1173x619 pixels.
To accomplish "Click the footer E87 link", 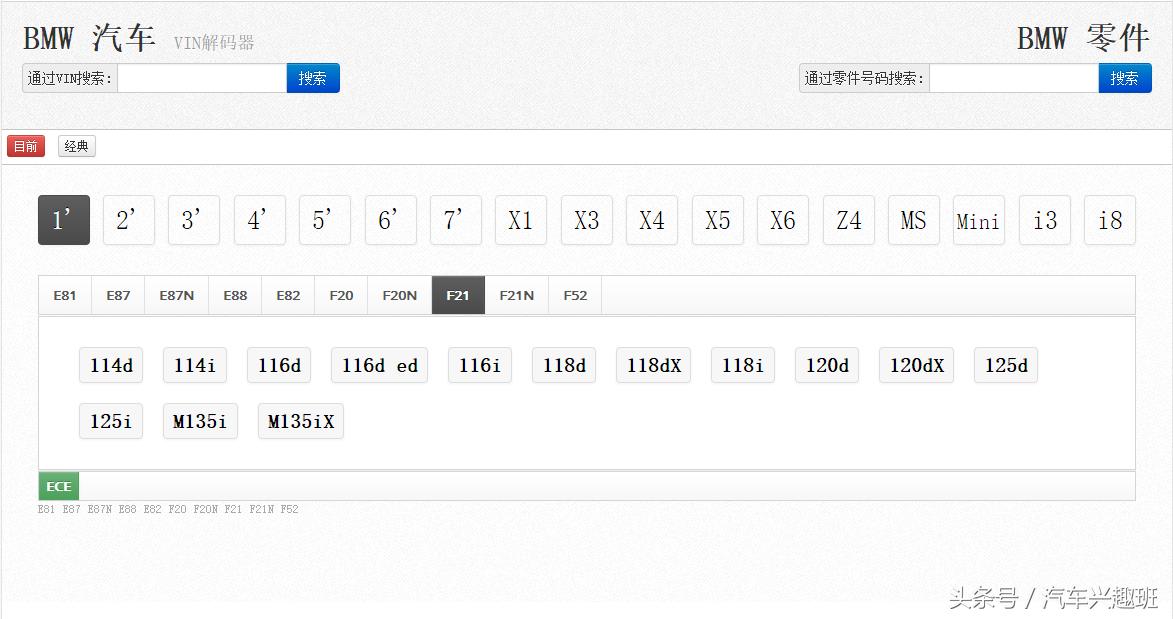I will click(x=71, y=509).
